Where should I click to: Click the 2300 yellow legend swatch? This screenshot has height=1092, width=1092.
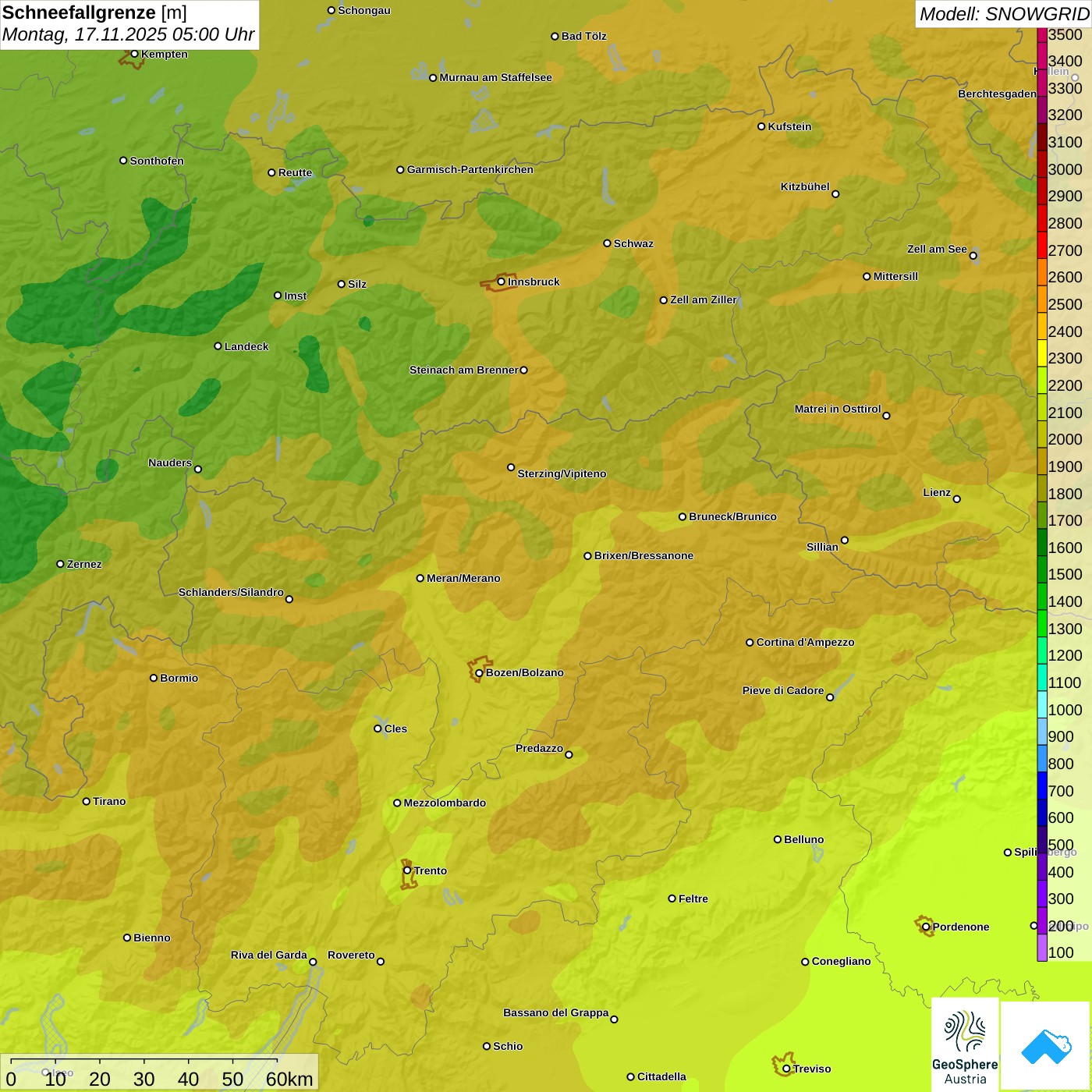(x=1042, y=353)
